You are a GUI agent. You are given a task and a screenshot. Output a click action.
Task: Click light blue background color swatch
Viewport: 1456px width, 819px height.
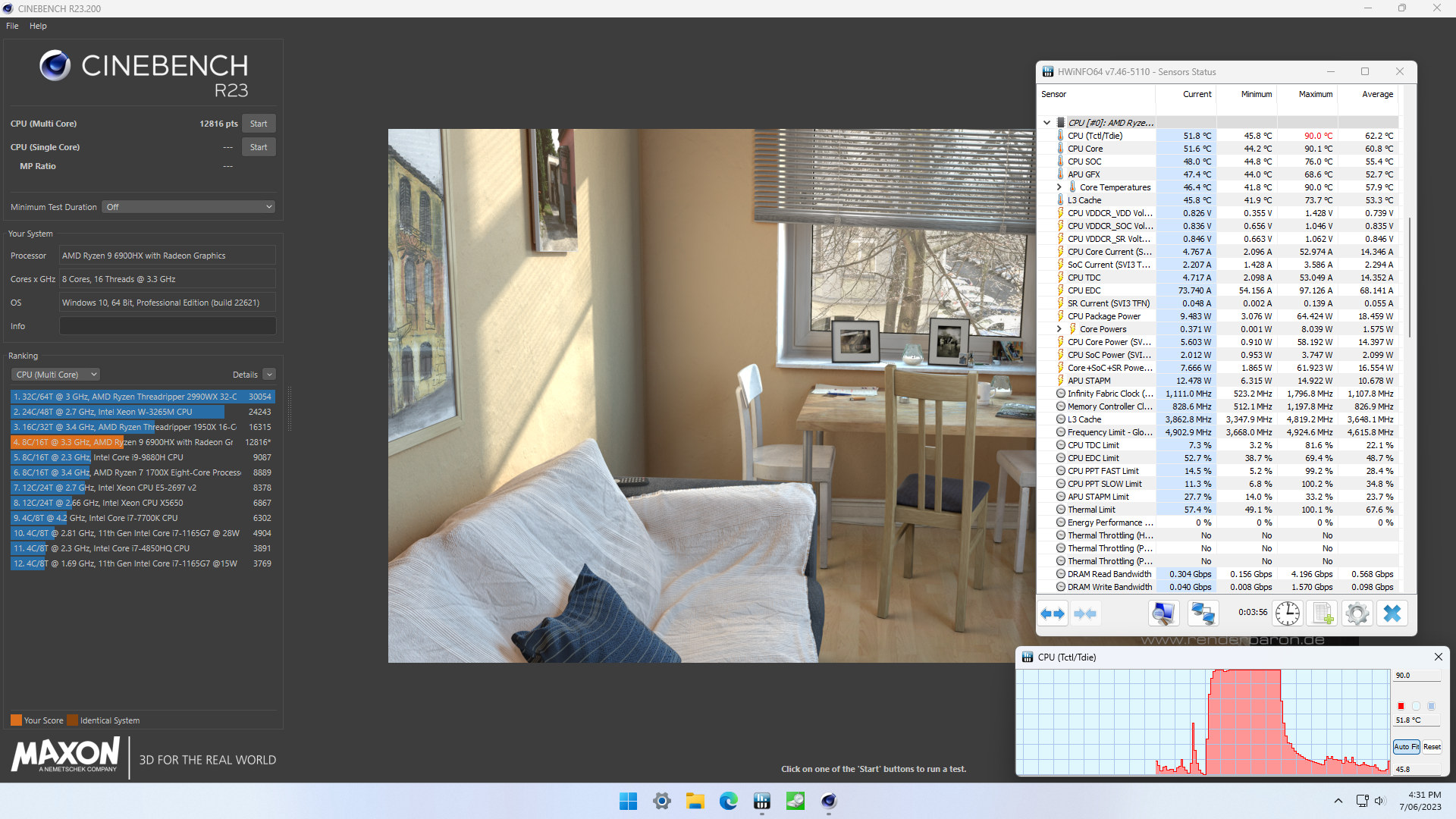pos(1416,706)
